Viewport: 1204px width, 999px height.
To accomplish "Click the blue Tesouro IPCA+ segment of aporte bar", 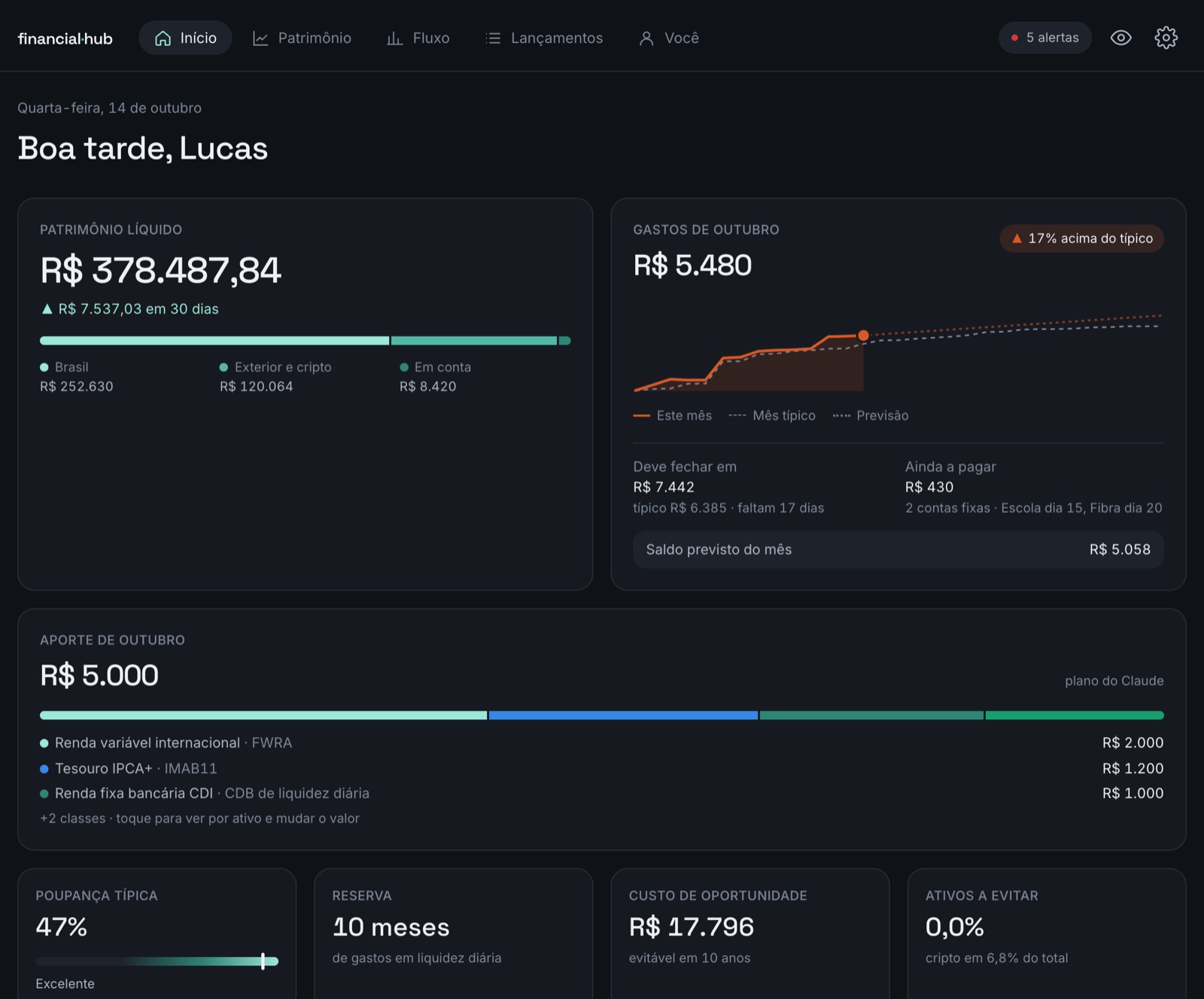I will pos(623,715).
